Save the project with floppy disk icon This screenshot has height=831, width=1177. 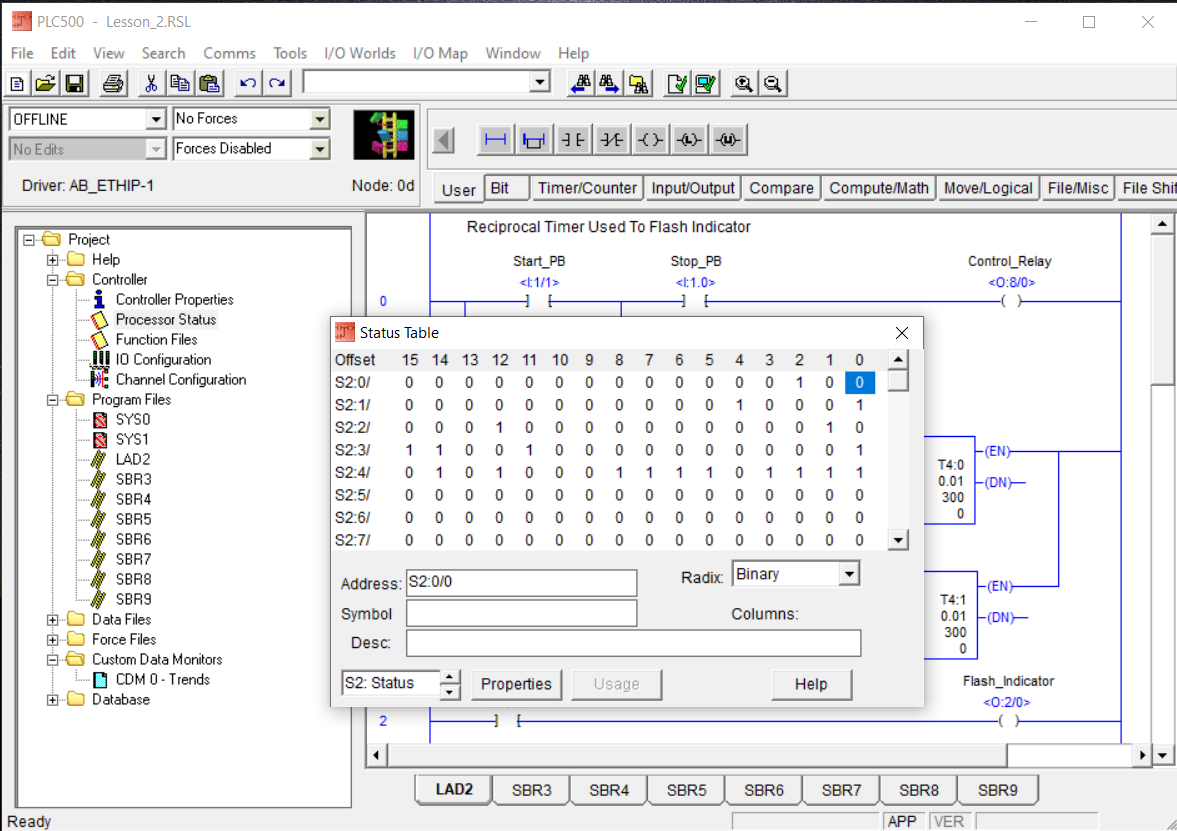click(x=75, y=83)
